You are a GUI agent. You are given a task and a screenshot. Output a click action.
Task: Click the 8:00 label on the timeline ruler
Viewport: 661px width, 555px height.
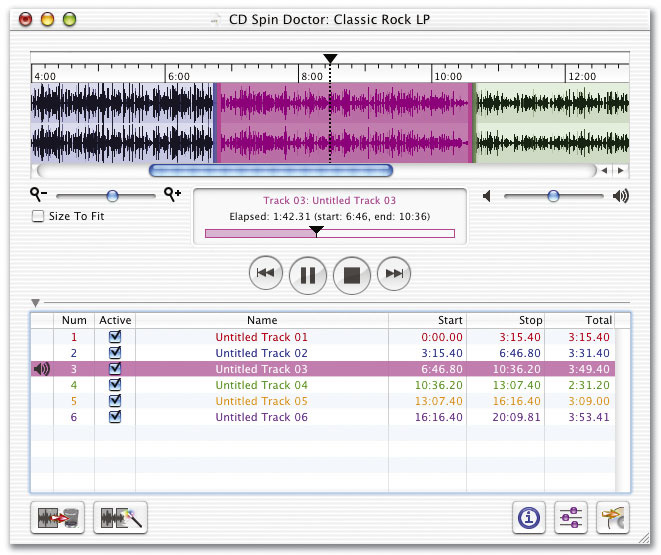[312, 76]
